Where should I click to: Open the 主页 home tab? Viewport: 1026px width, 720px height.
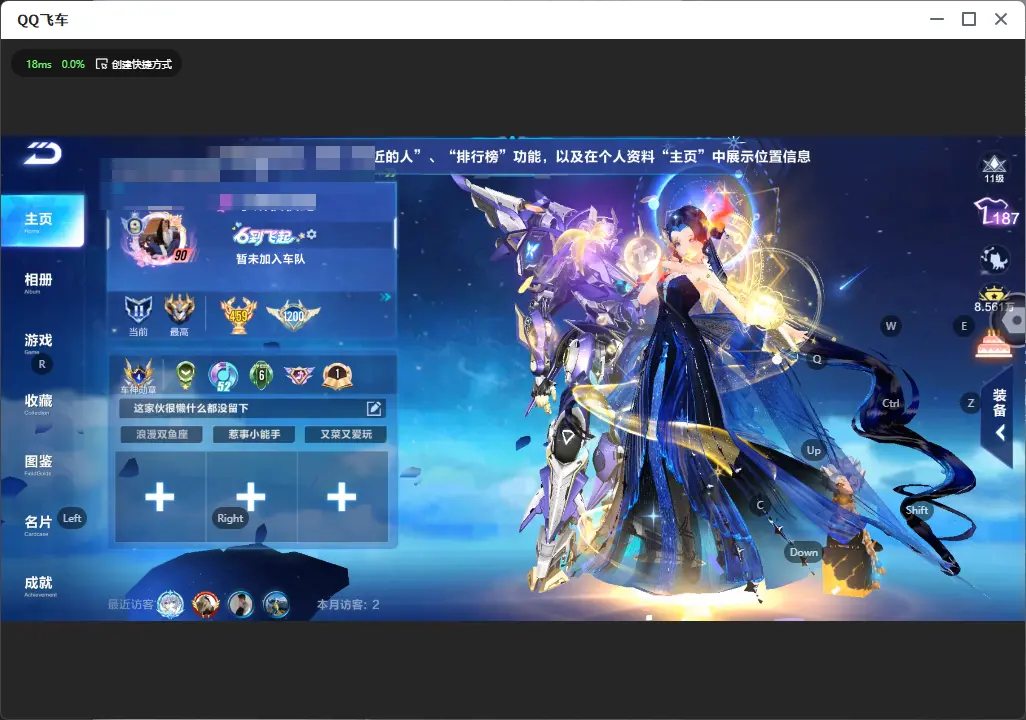42,221
